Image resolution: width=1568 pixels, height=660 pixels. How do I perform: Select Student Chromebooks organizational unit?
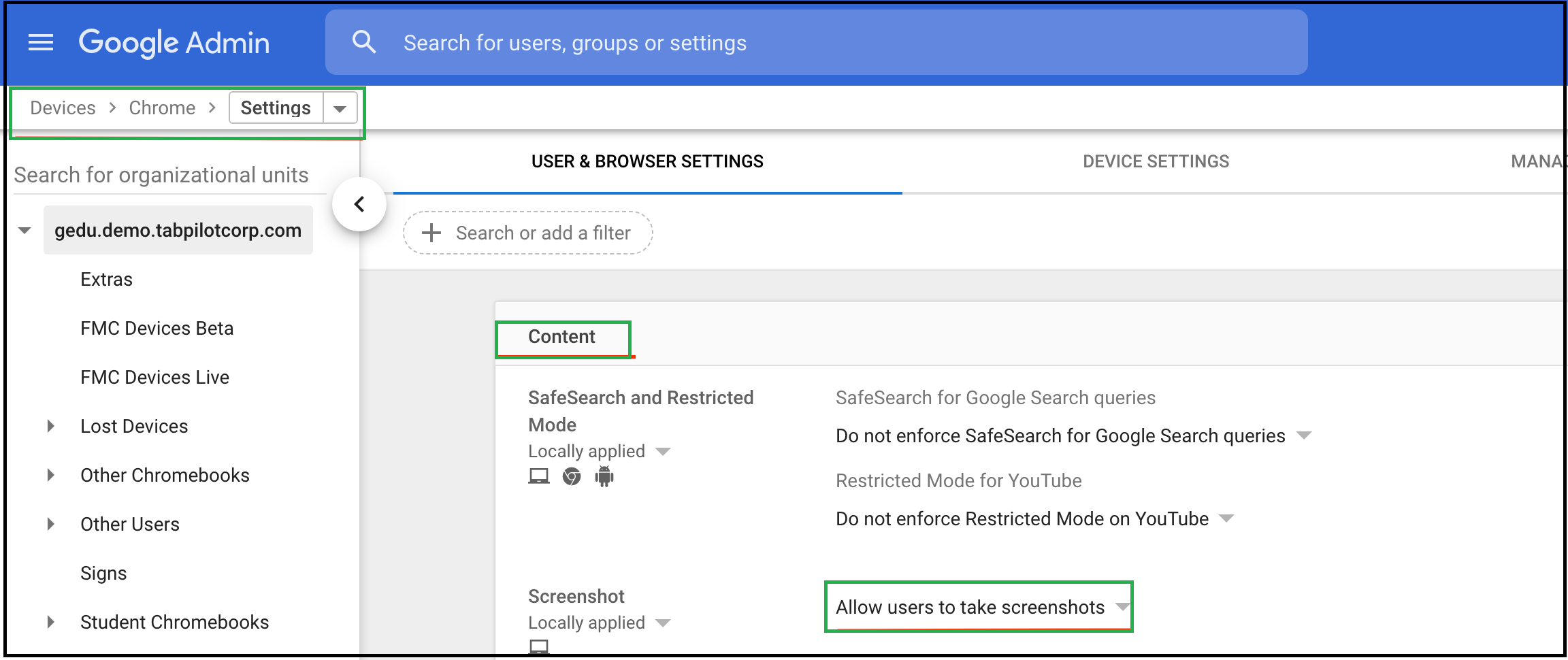tap(174, 622)
